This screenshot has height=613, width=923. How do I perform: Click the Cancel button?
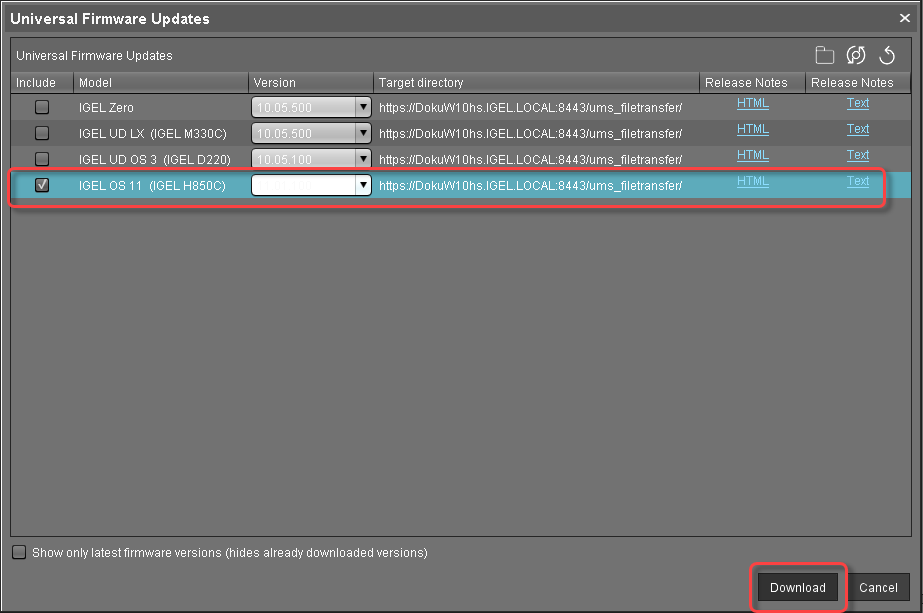pos(878,587)
